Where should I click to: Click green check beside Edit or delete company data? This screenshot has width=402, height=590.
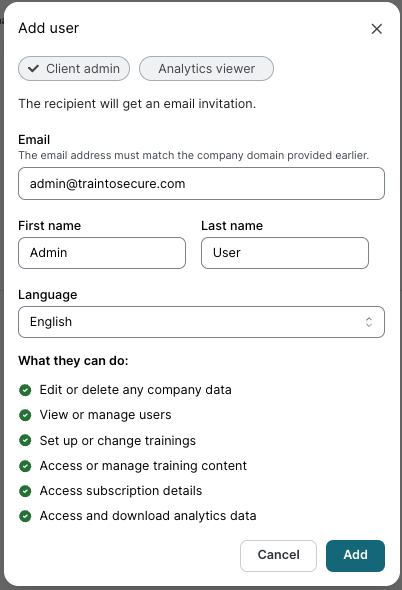(x=25, y=390)
